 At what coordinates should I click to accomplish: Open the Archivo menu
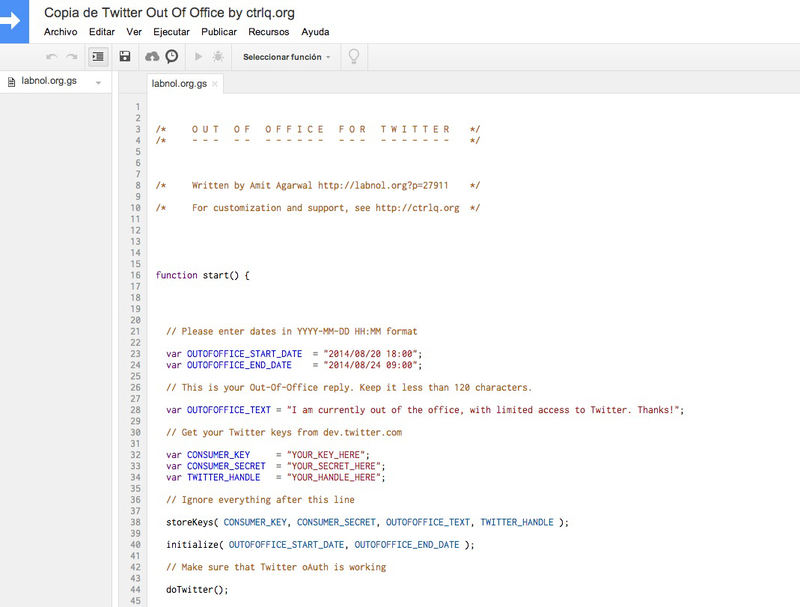[x=61, y=32]
